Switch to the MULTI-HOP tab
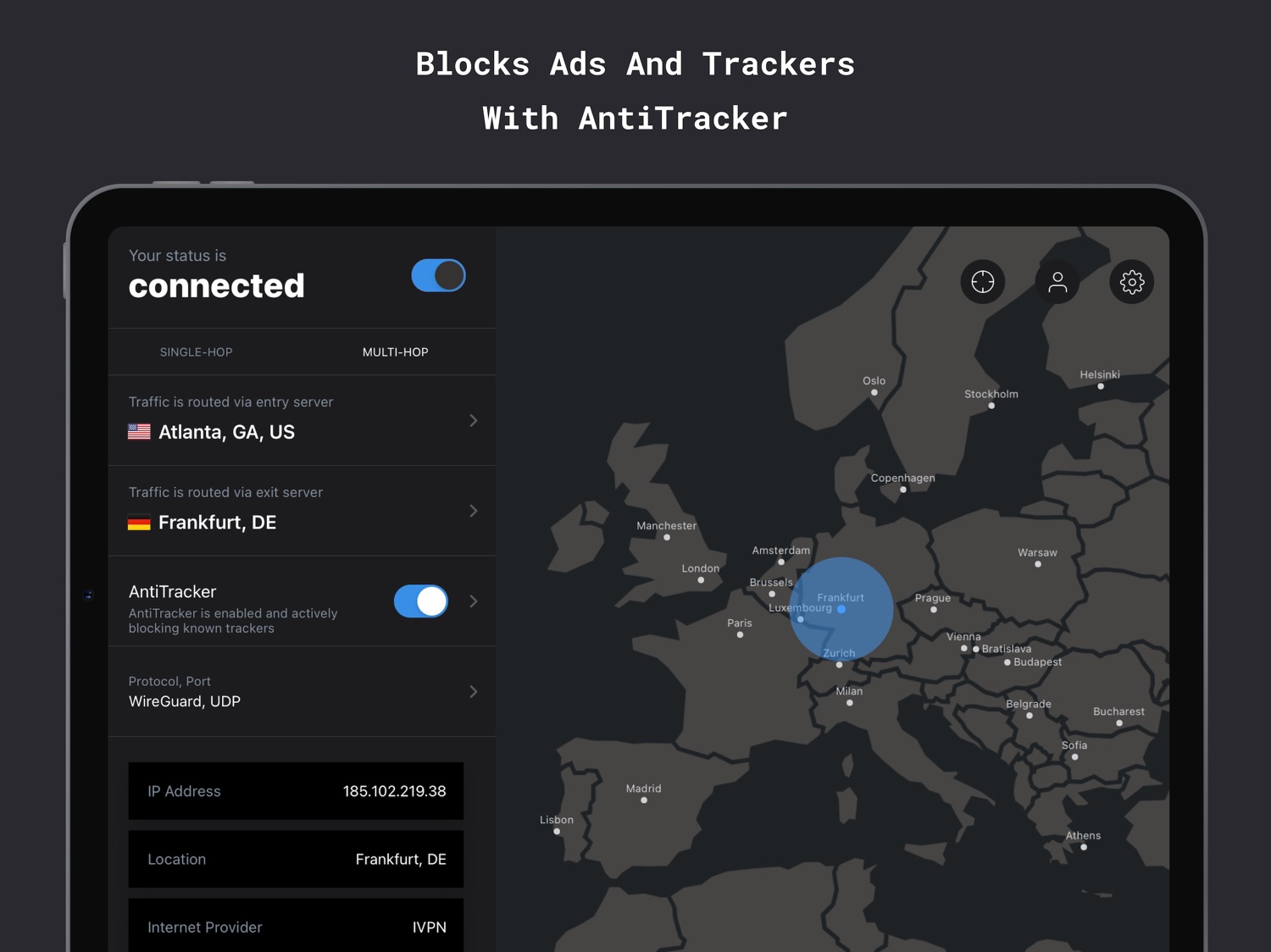The width and height of the screenshot is (1271, 952). [396, 352]
